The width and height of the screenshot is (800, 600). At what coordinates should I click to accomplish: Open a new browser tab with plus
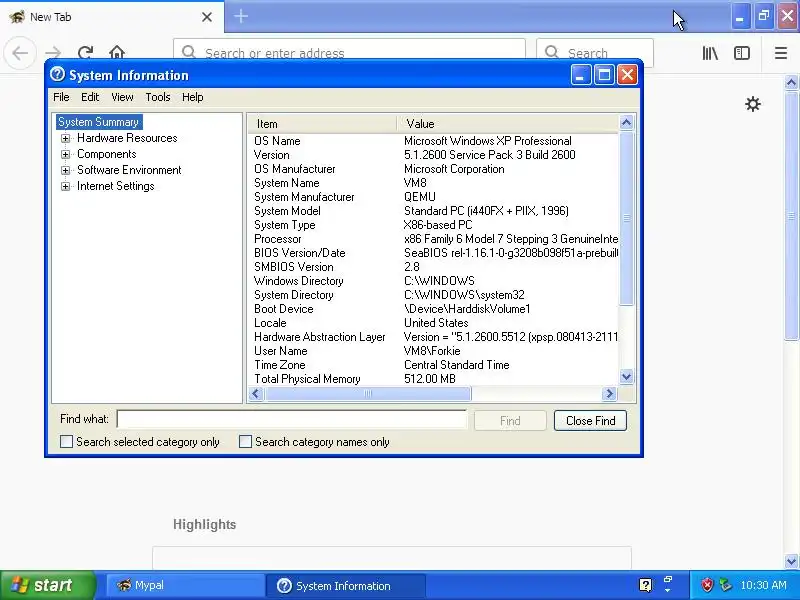(241, 16)
